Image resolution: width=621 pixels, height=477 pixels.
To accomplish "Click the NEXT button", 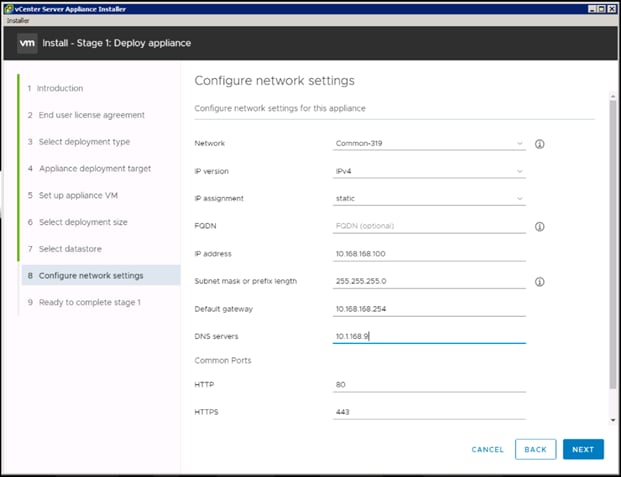I will click(583, 449).
